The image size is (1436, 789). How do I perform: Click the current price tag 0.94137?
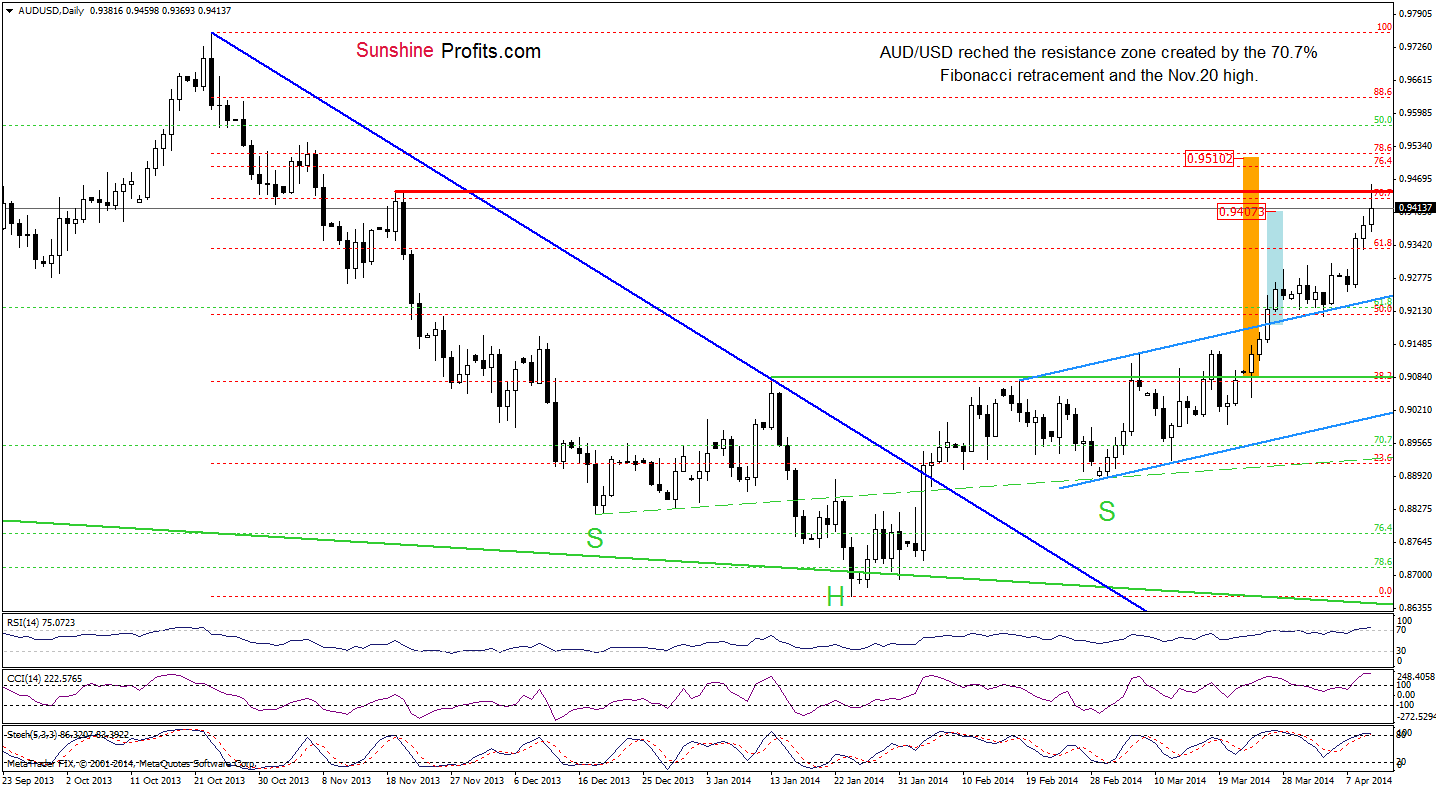[x=1416, y=208]
